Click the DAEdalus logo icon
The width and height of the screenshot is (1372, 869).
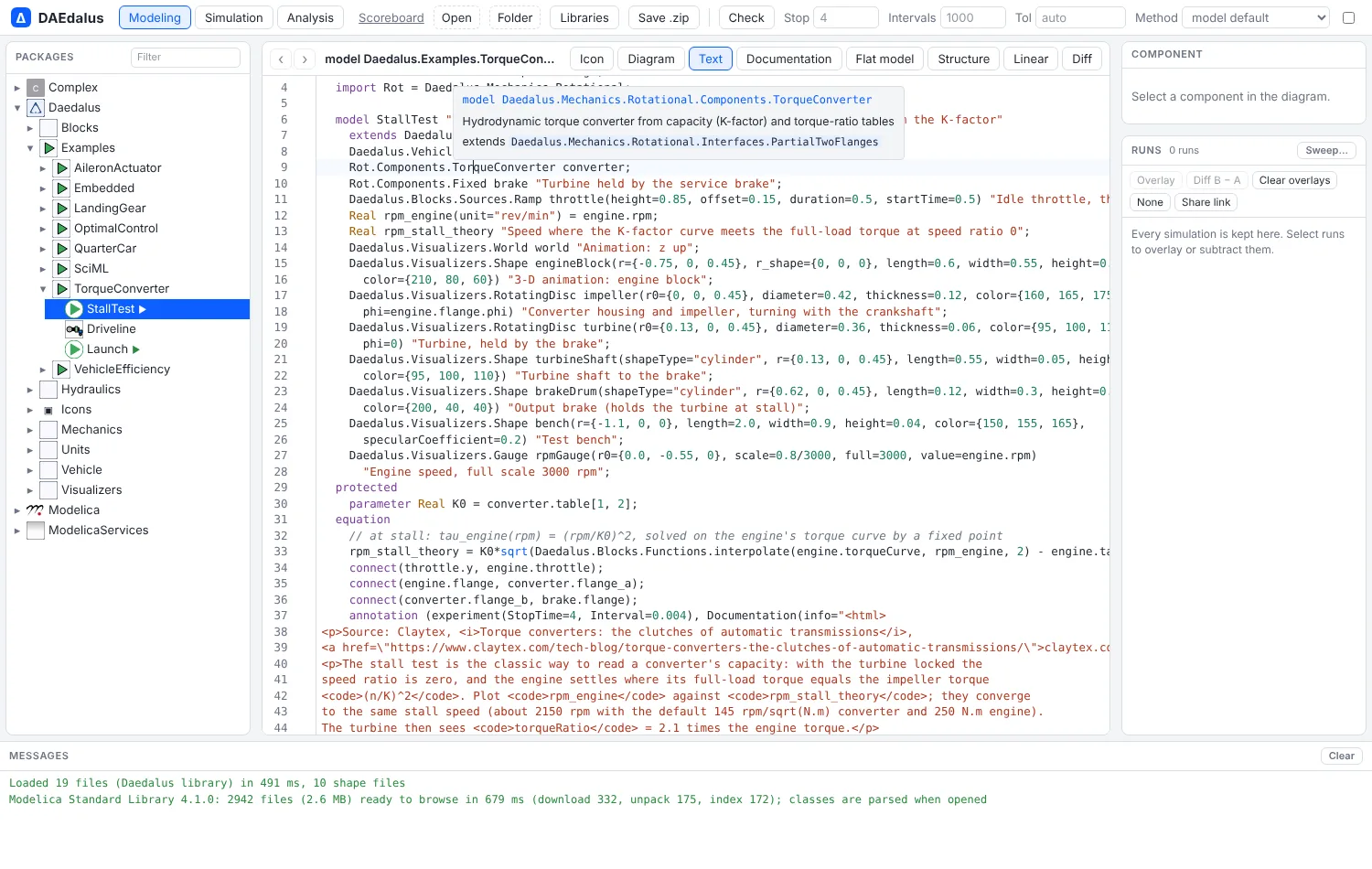pyautogui.click(x=21, y=17)
